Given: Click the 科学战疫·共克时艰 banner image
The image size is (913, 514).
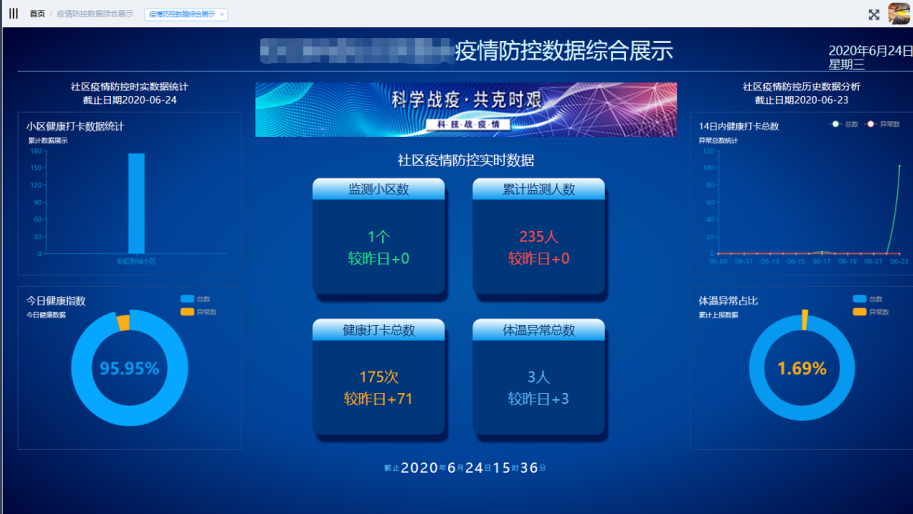Looking at the screenshot, I should 465,109.
